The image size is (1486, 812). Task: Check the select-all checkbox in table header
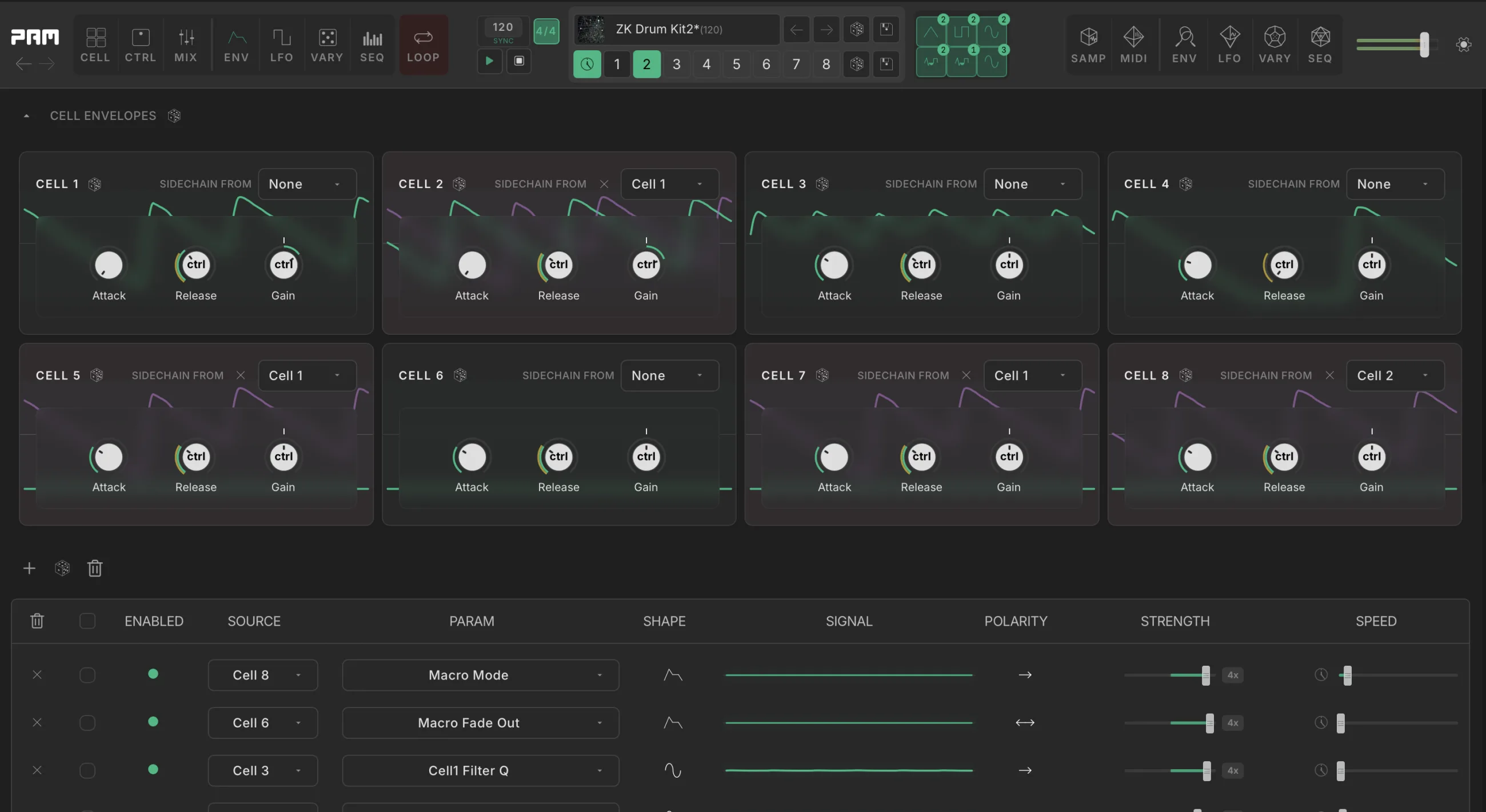[x=87, y=621]
